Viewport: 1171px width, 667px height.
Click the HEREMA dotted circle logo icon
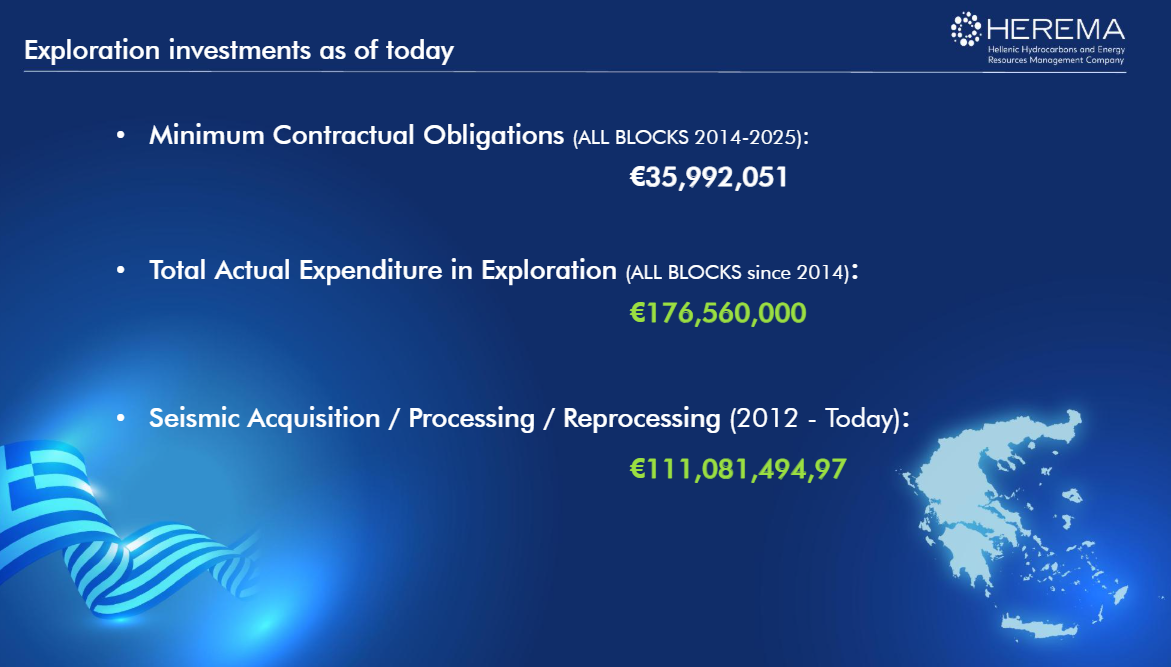click(x=967, y=30)
